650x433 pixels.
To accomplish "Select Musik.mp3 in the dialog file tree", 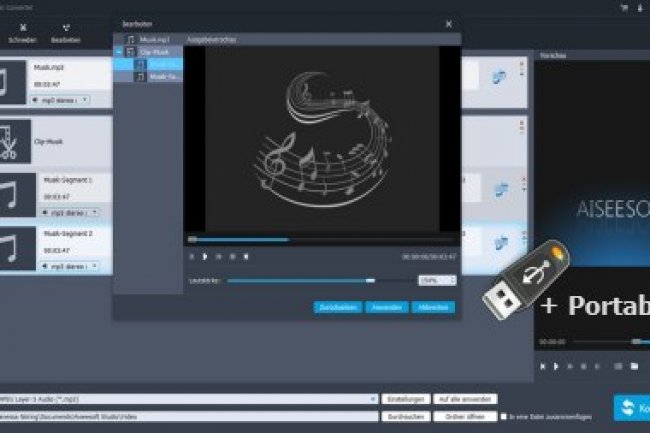I will click(x=148, y=39).
